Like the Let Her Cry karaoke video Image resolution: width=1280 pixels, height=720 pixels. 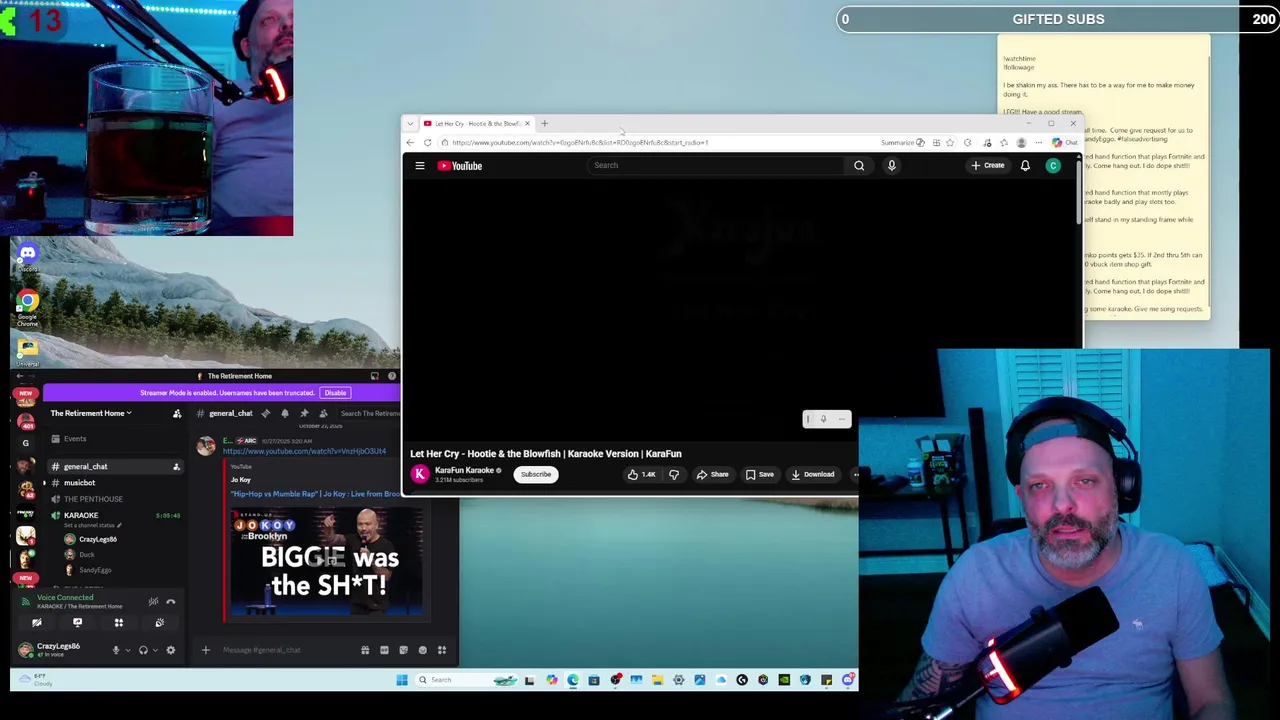pos(641,475)
